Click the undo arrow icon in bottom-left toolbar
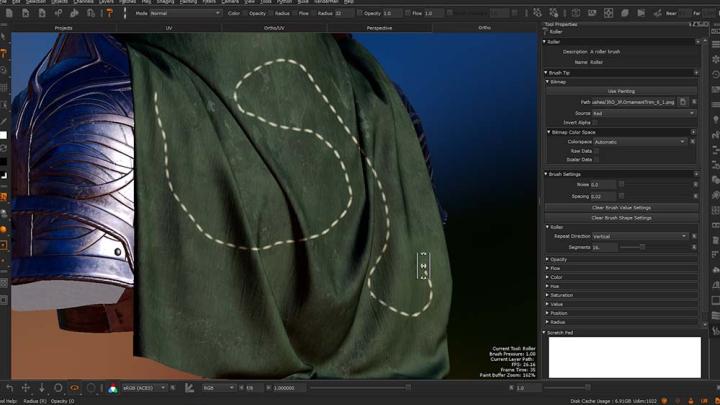Screen dimensions: 720x405 (10, 388)
